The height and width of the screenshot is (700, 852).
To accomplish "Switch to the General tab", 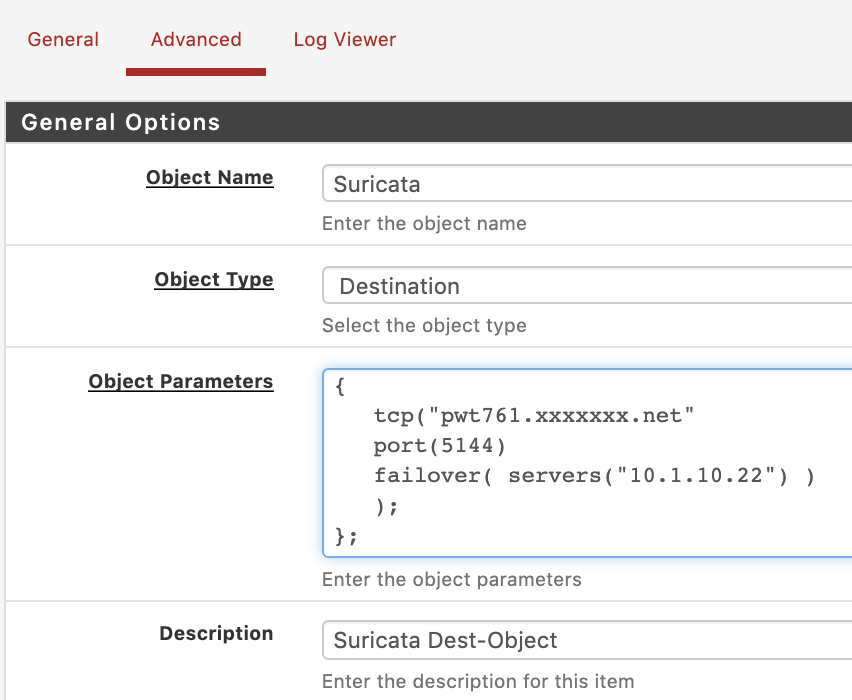I will click(x=63, y=40).
